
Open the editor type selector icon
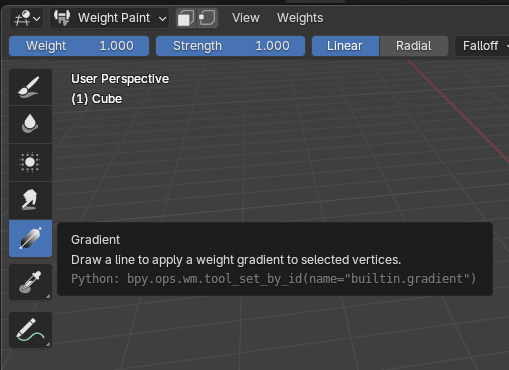click(27, 18)
